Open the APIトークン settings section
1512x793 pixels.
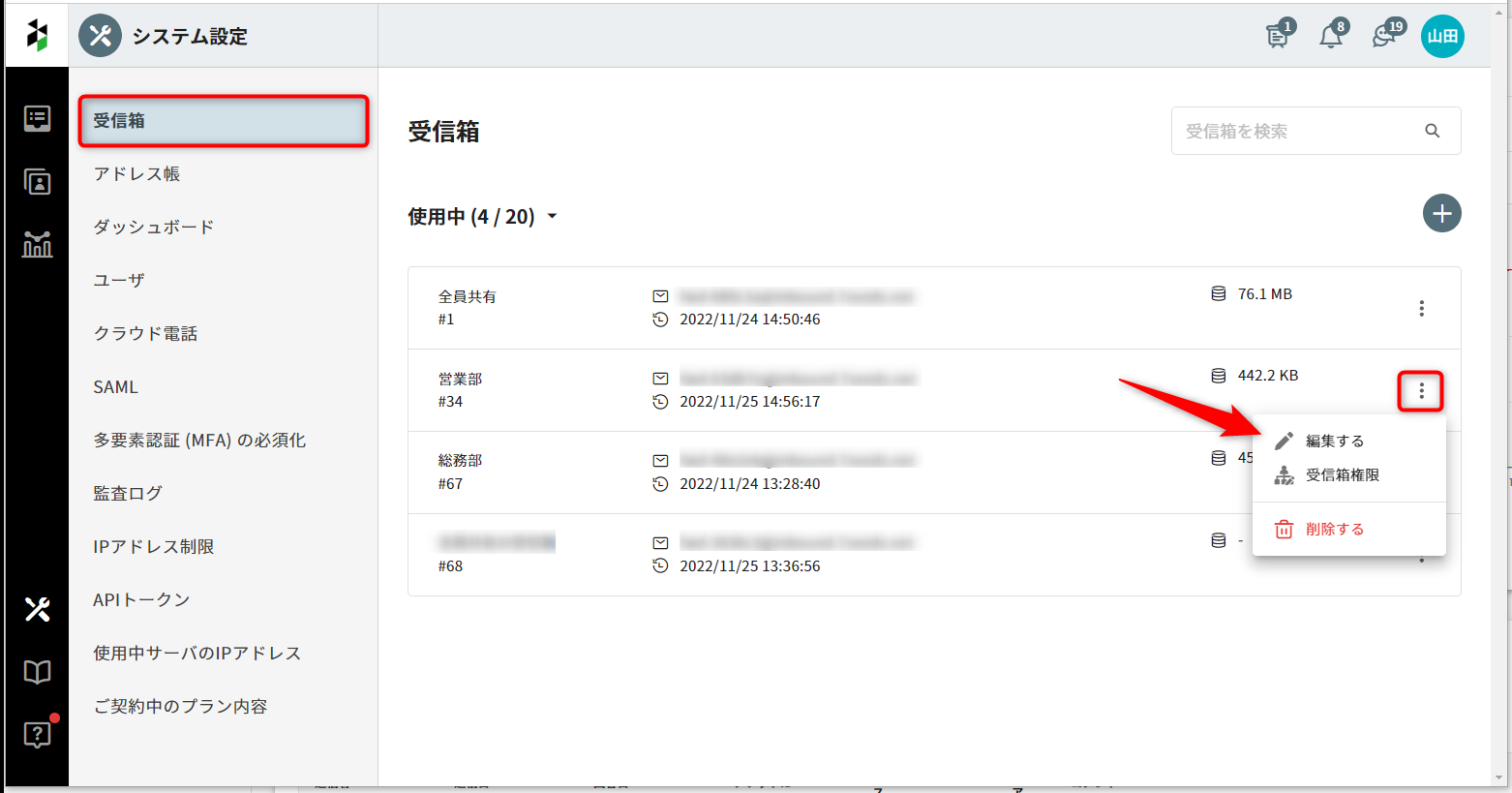pyautogui.click(x=141, y=600)
